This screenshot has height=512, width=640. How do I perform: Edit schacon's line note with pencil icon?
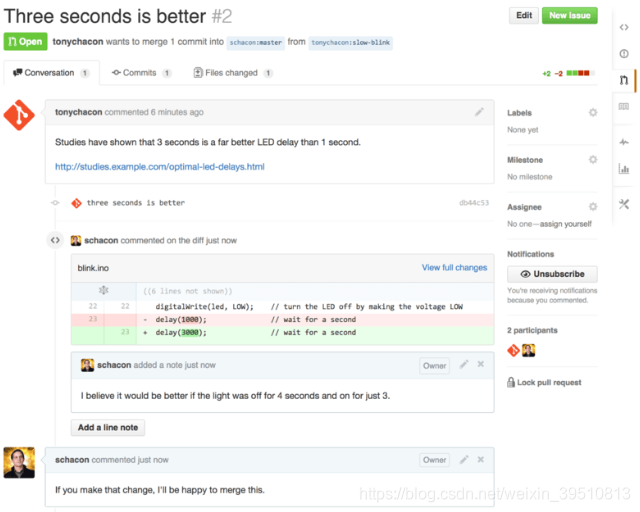coord(464,364)
